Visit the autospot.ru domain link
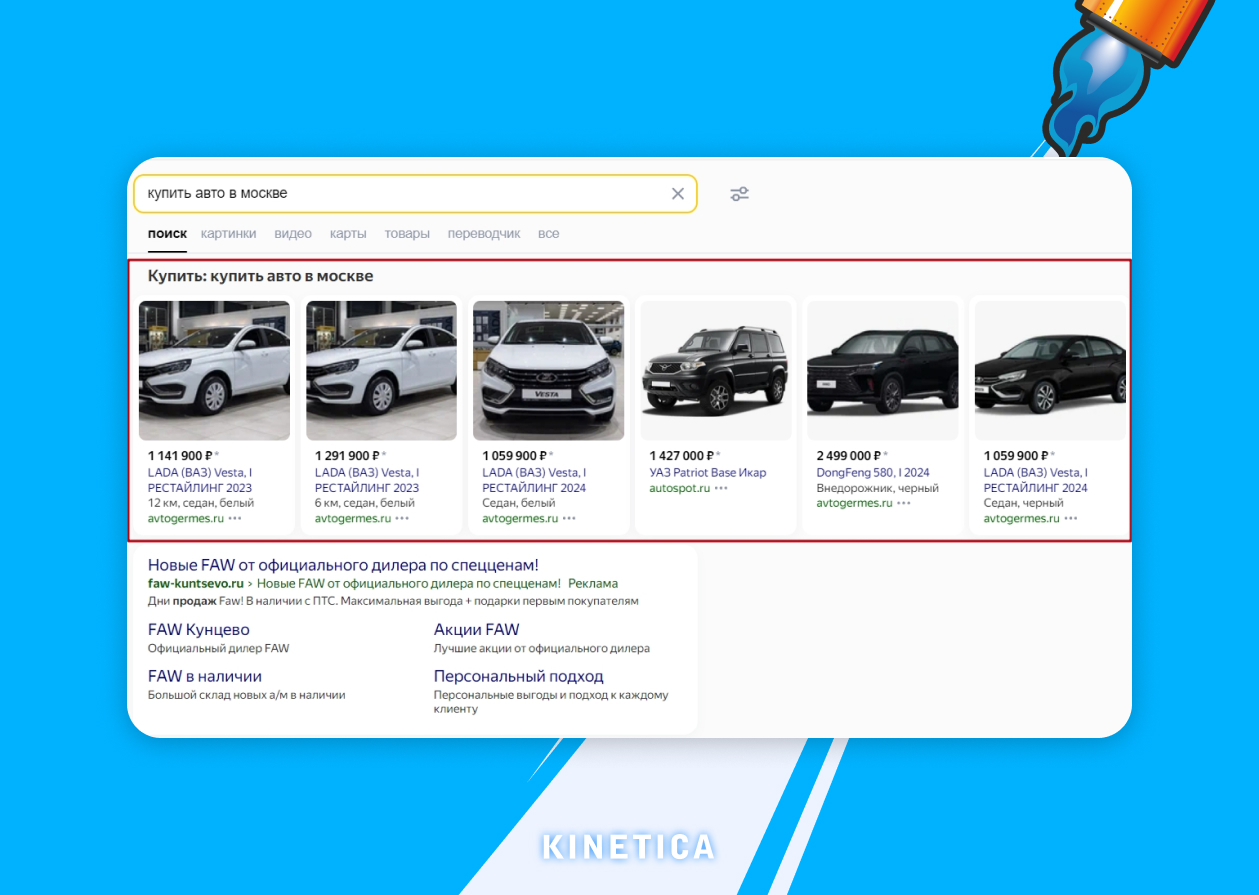 [x=680, y=488]
